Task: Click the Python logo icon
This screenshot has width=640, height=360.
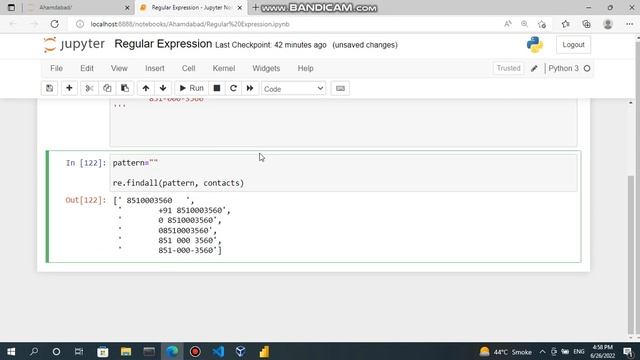Action: point(535,44)
